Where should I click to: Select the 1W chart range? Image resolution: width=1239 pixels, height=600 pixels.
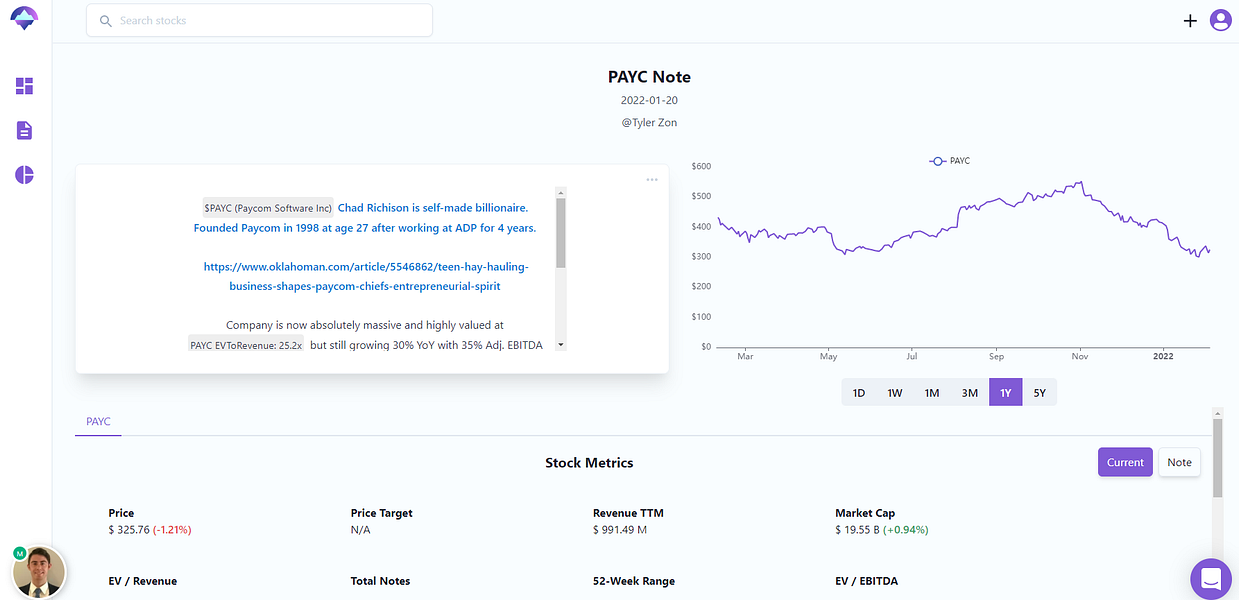coord(895,393)
